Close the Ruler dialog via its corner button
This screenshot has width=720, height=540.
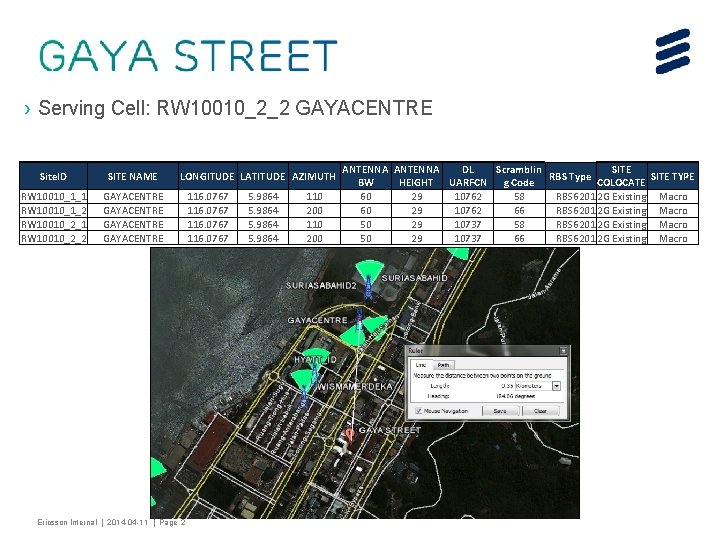(563, 351)
